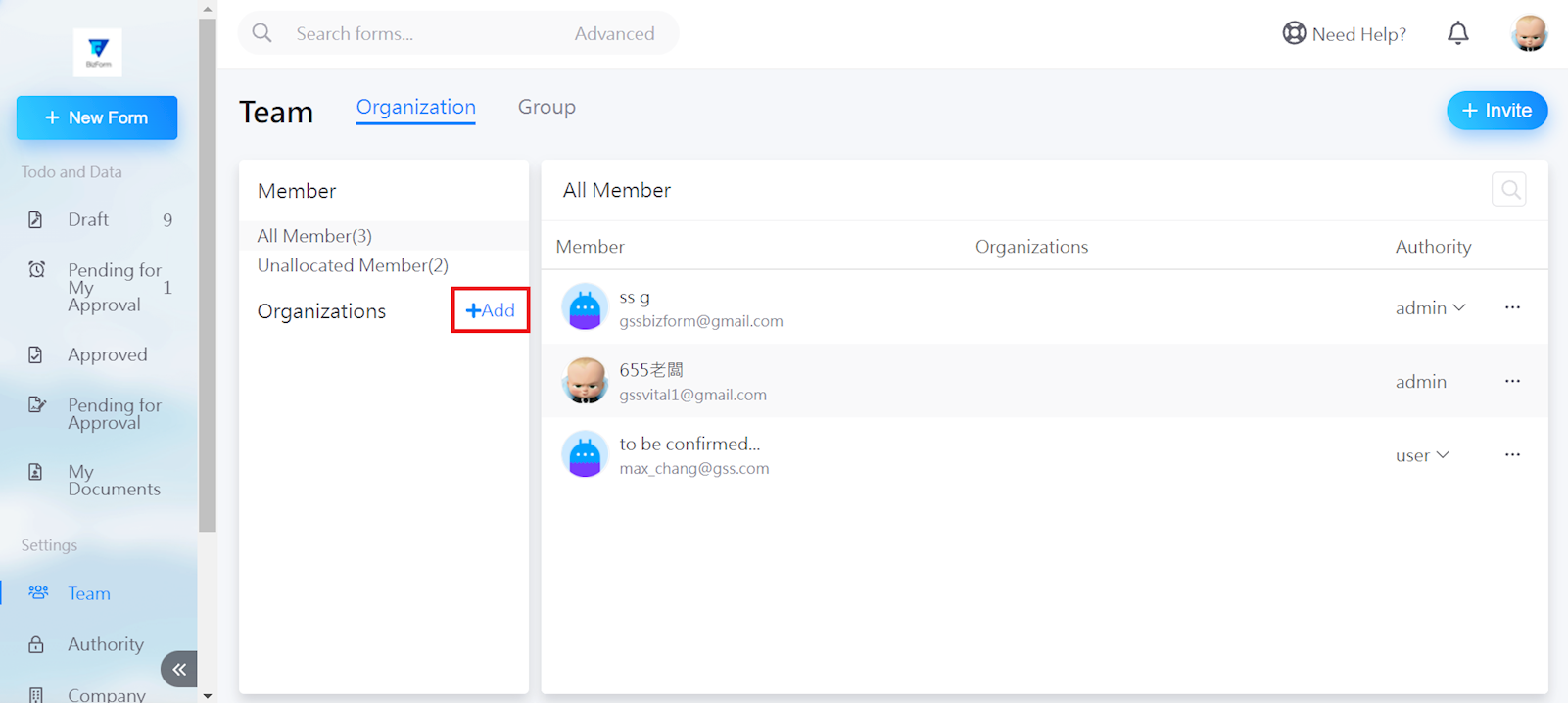This screenshot has width=1568, height=703.
Task: Select the Organization tab
Action: (x=415, y=107)
